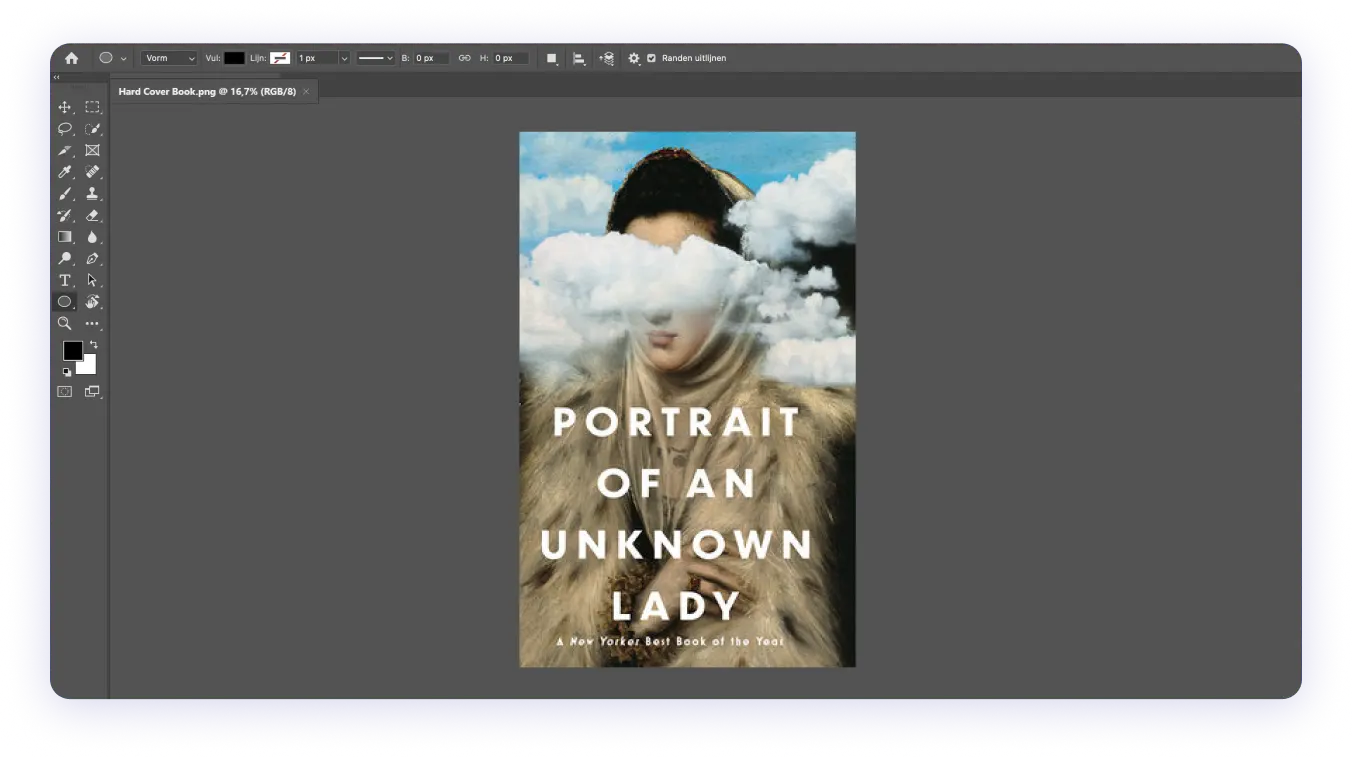Click the foreground black color swatch
The height and width of the screenshot is (757, 1352).
tap(73, 351)
